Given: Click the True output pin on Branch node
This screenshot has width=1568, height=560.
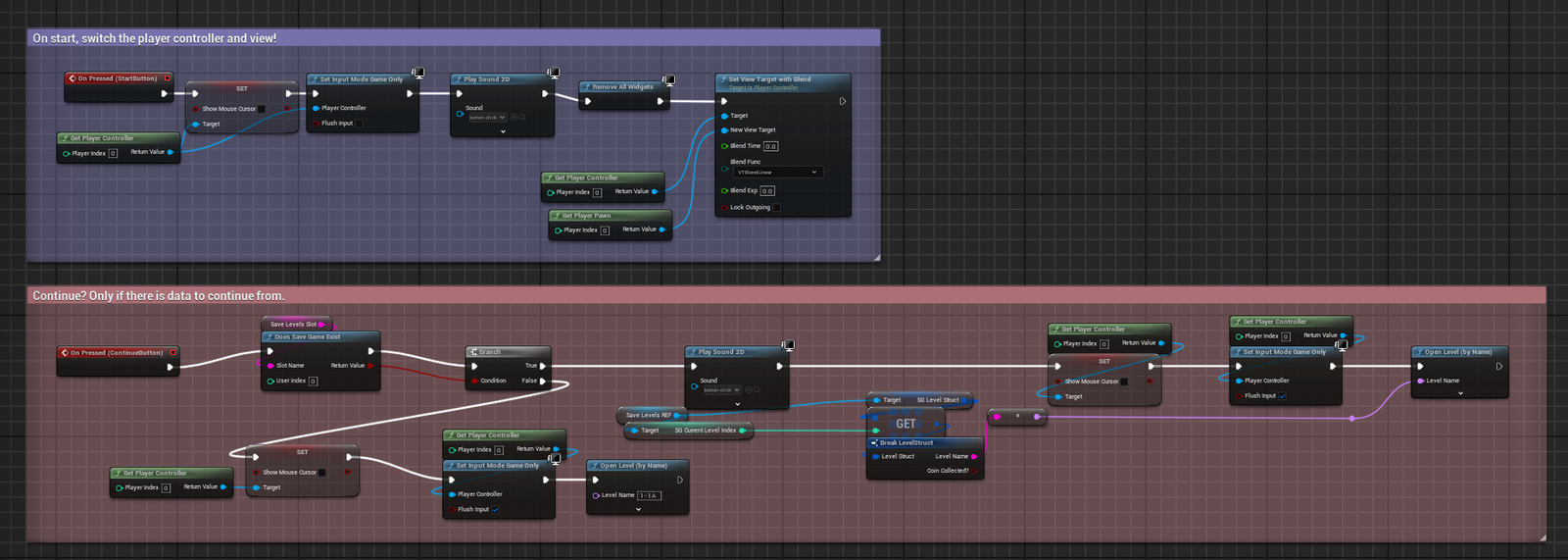Looking at the screenshot, I should (x=543, y=366).
